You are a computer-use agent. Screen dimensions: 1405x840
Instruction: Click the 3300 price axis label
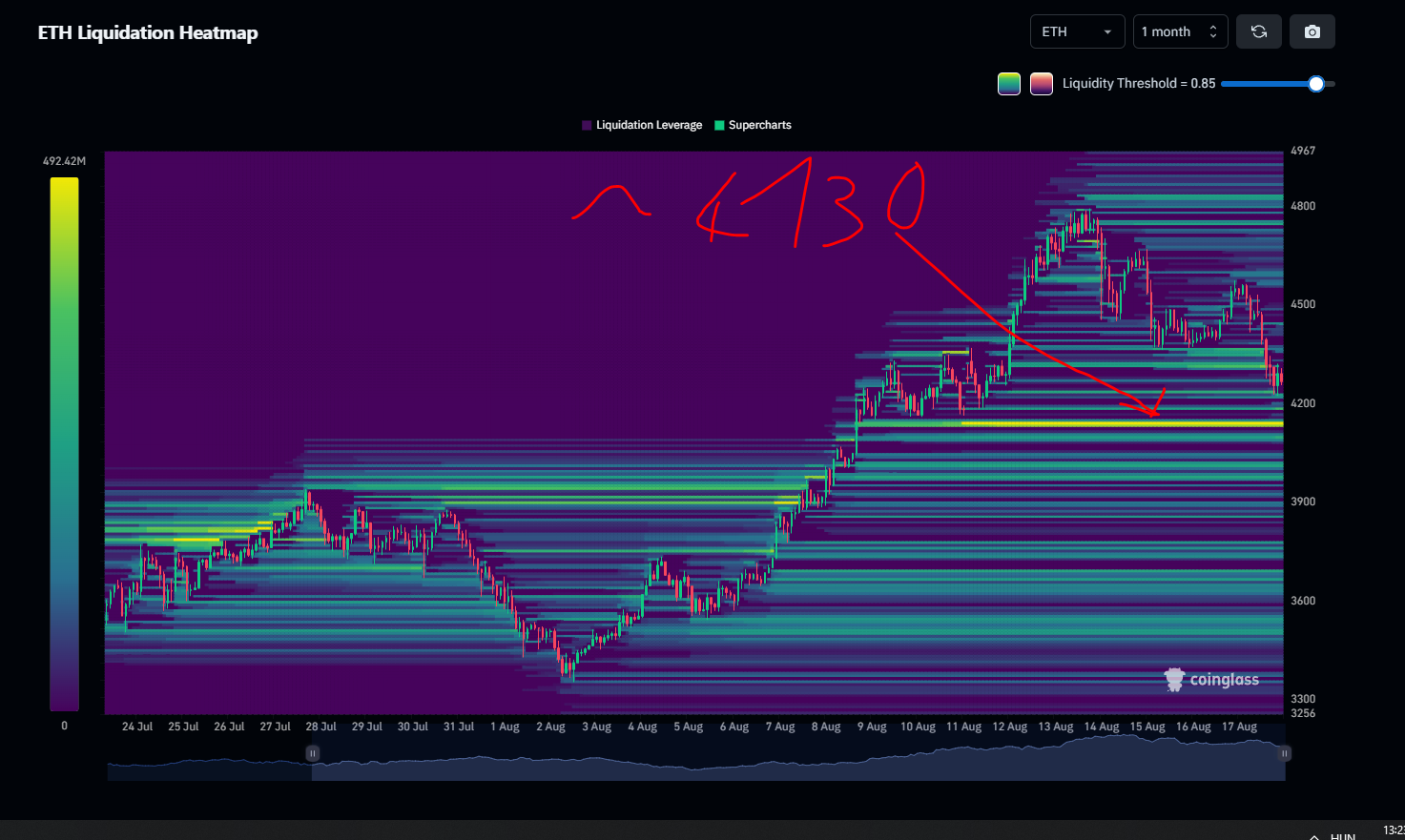pos(1302,699)
